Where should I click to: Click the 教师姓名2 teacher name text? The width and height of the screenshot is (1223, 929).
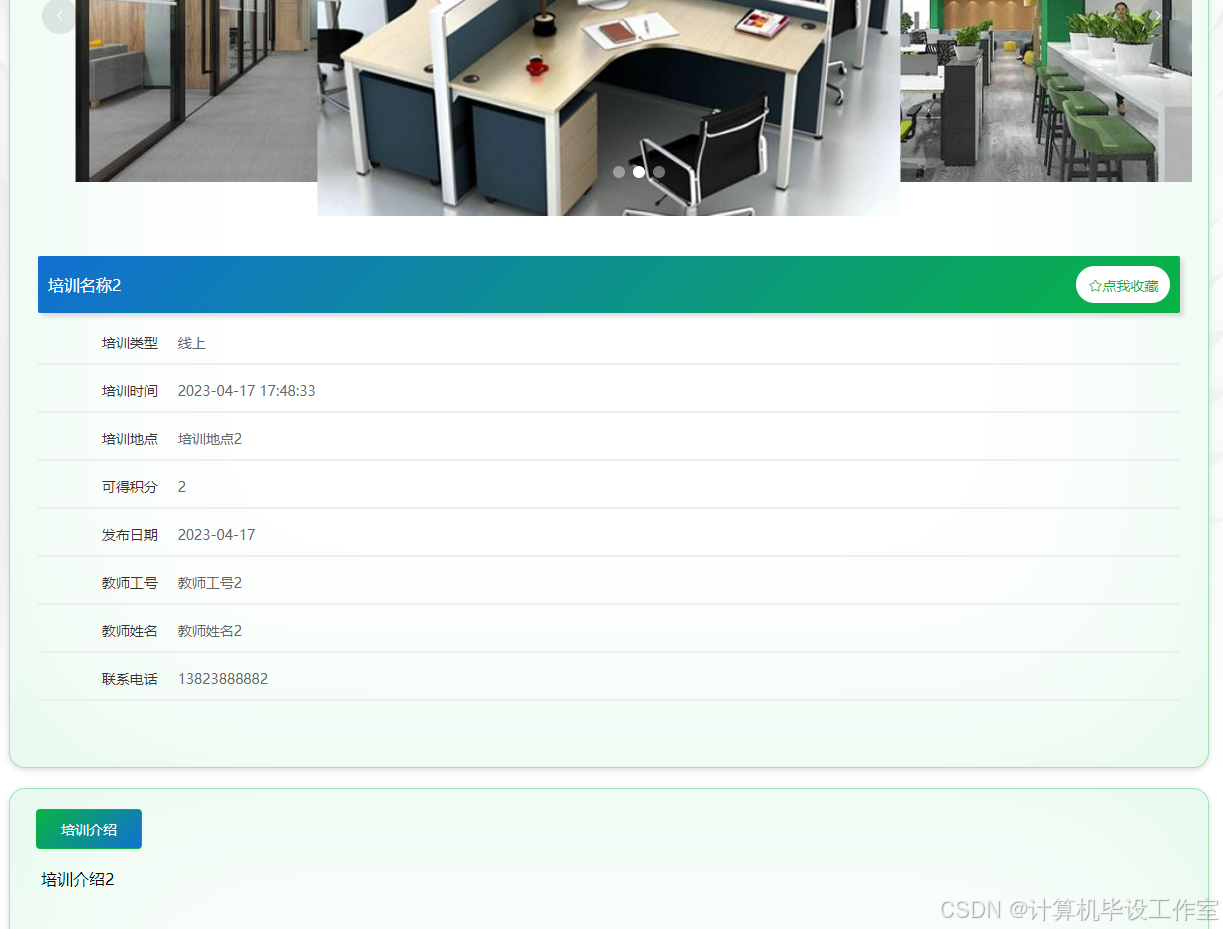pyautogui.click(x=210, y=630)
